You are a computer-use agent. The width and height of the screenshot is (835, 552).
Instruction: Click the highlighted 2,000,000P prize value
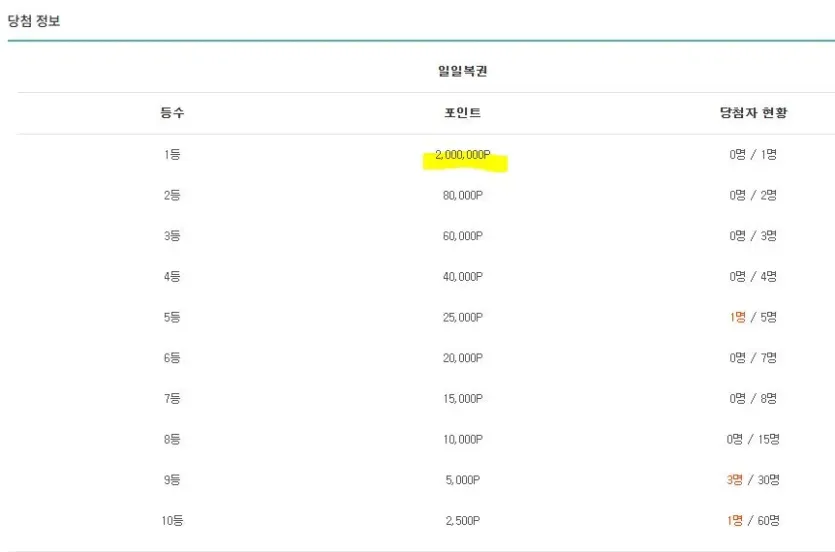[x=463, y=154]
